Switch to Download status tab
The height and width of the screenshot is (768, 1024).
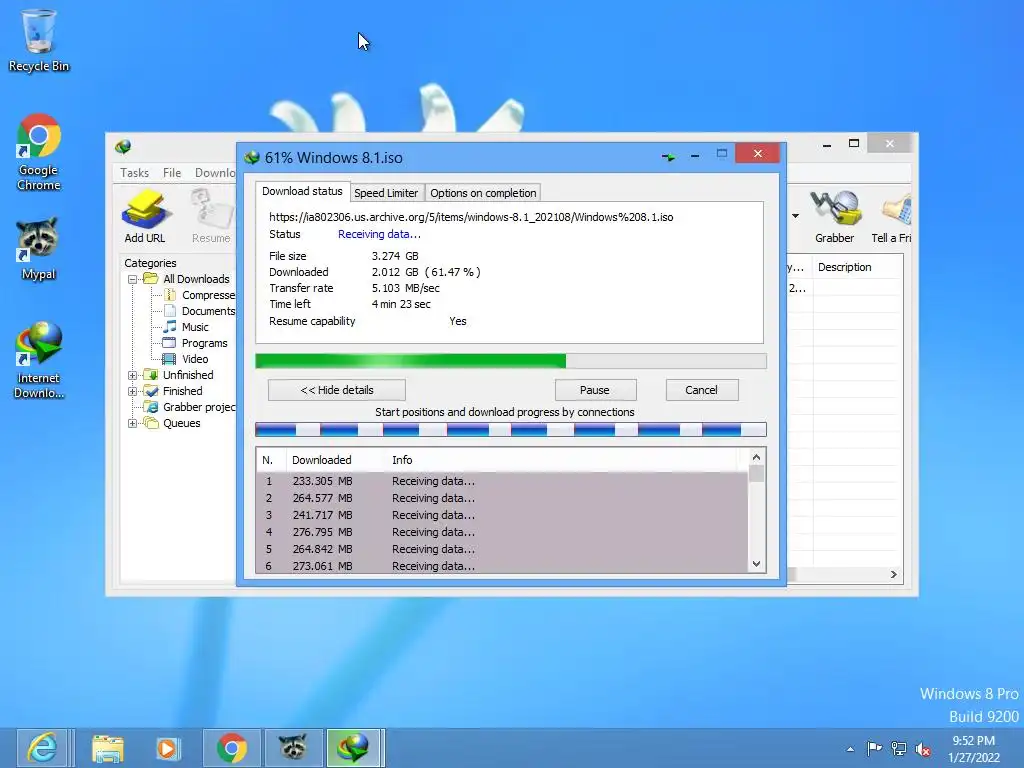[302, 191]
